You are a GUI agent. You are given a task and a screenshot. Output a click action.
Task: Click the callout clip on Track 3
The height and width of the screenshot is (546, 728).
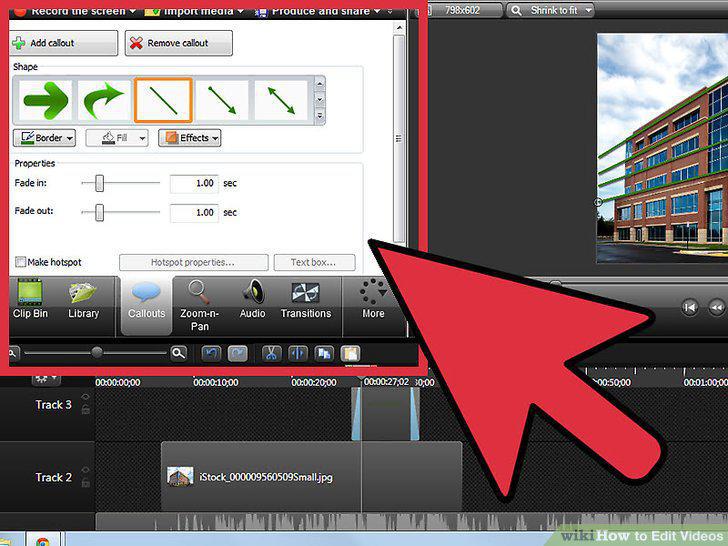tap(385, 414)
